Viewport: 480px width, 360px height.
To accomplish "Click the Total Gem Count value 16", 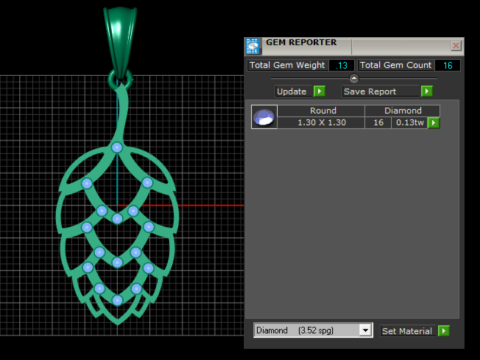I will tap(448, 65).
